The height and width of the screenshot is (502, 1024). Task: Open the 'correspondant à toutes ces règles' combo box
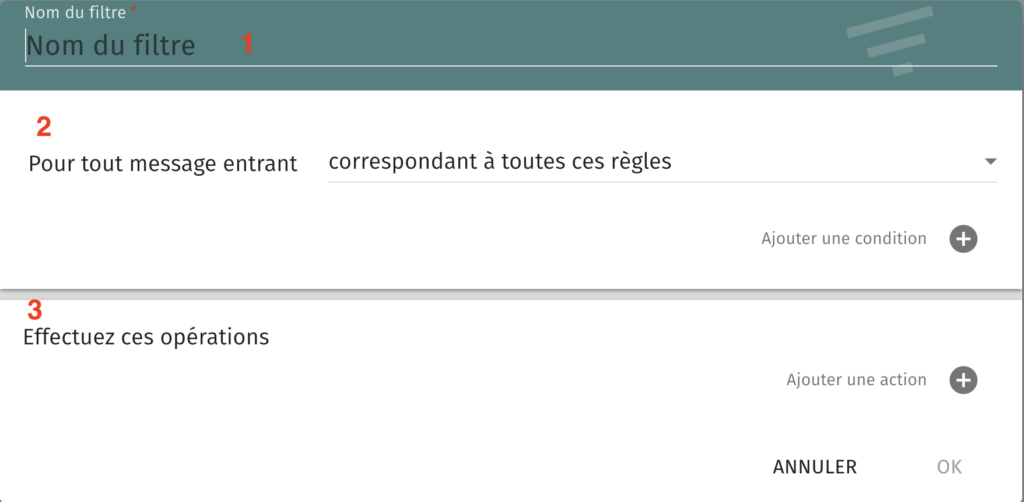(x=662, y=162)
